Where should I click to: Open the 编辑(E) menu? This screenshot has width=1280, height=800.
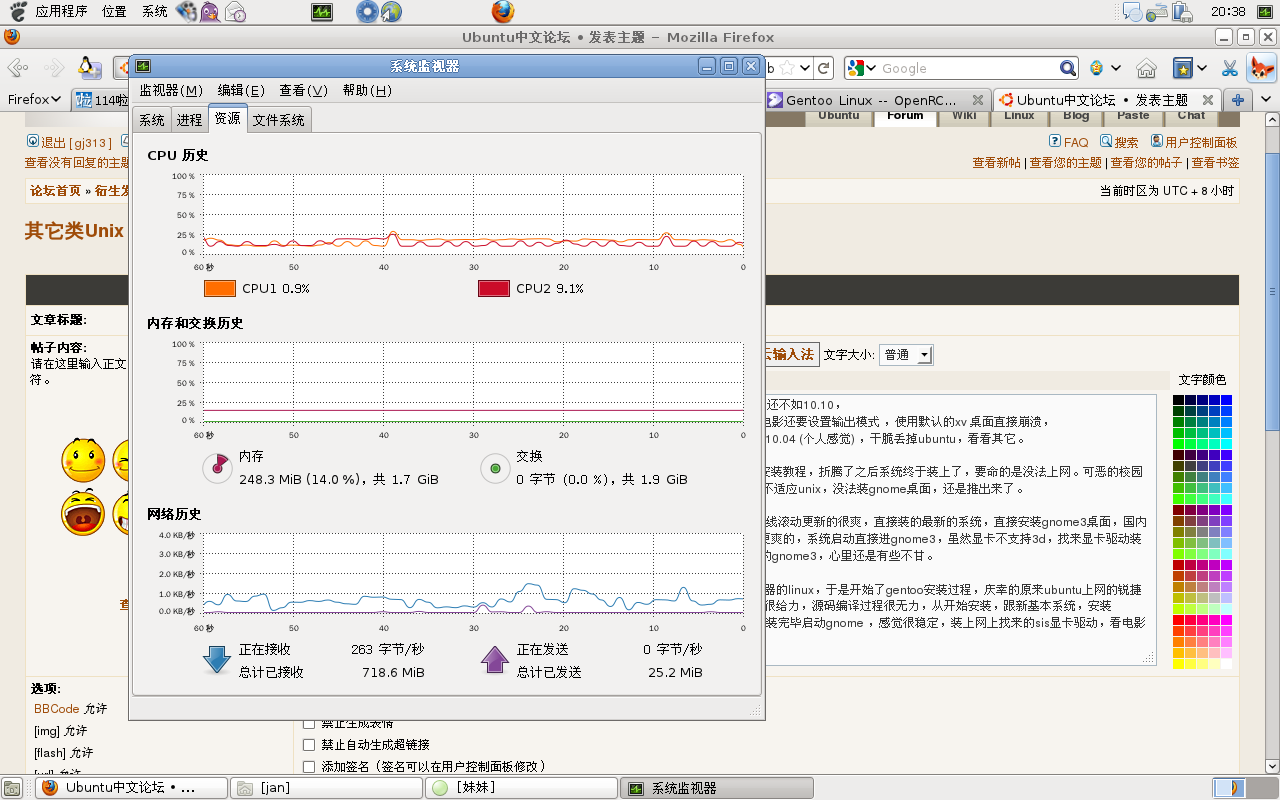pos(241,90)
